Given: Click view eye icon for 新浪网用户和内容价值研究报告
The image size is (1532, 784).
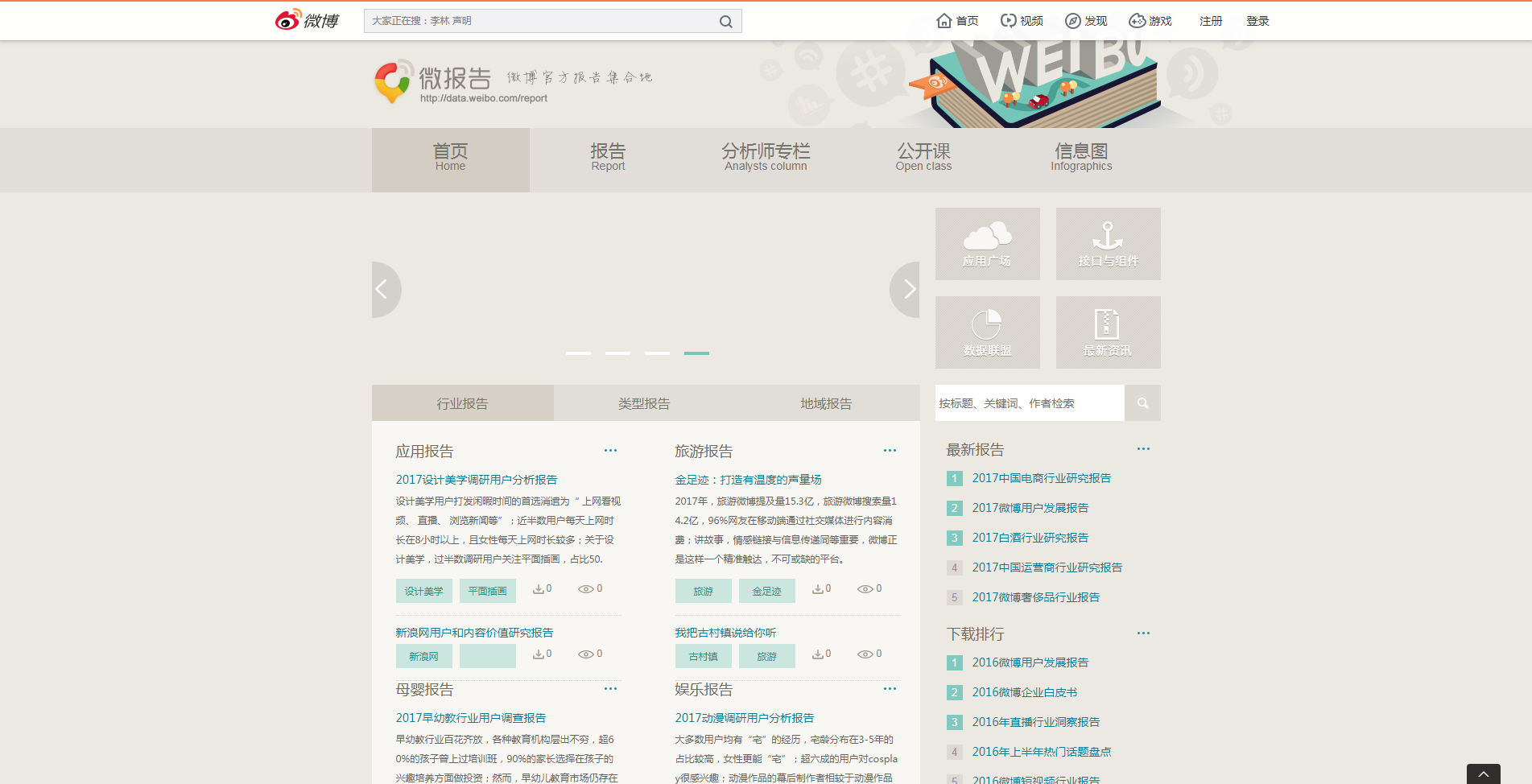Looking at the screenshot, I should point(585,654).
